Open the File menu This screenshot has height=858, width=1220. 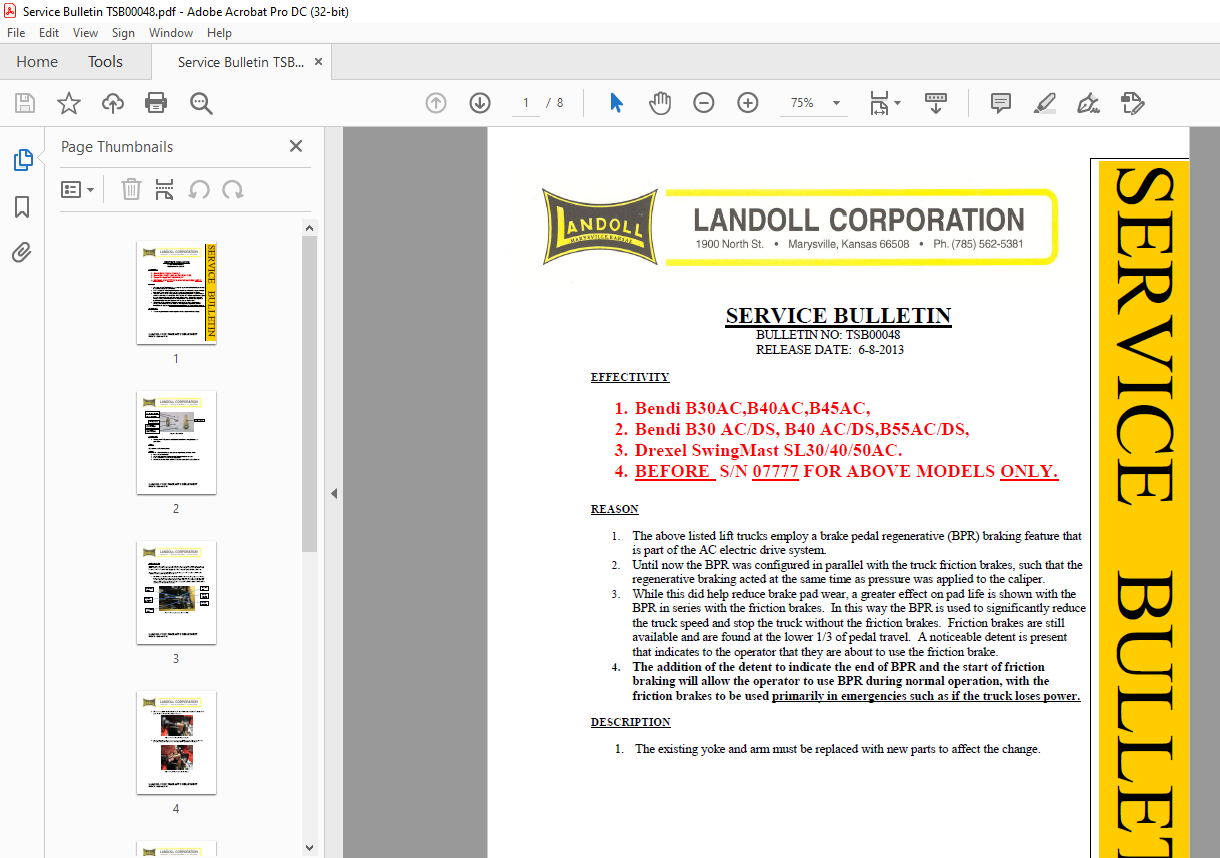pyautogui.click(x=16, y=33)
